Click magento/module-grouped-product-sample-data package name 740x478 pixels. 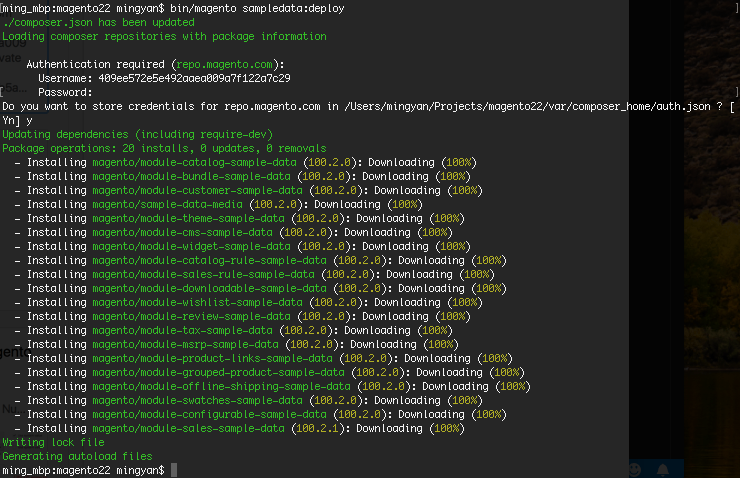pyautogui.click(x=219, y=372)
